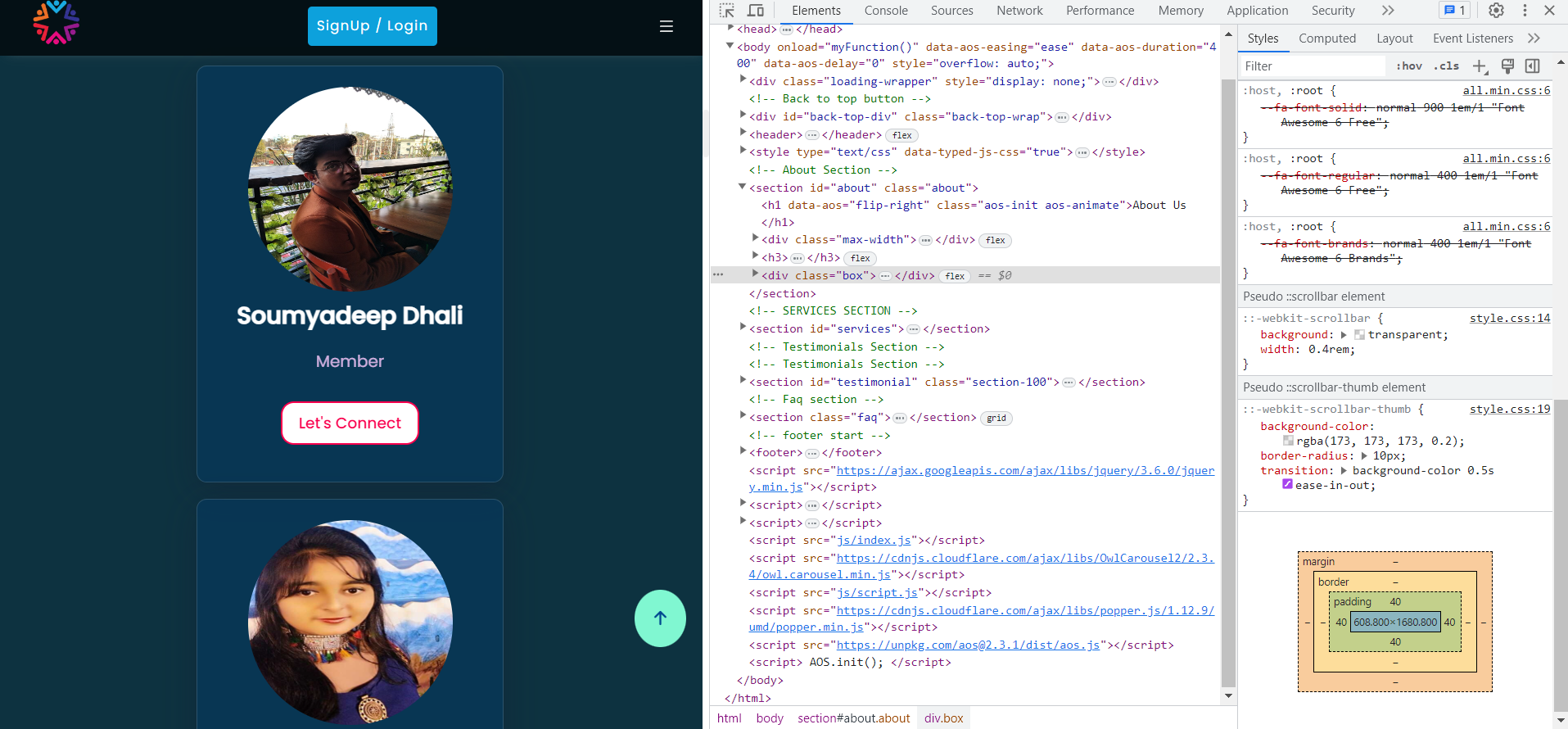Click the back-to-top arrow button
Screen dimensions: 1568x729
point(660,618)
